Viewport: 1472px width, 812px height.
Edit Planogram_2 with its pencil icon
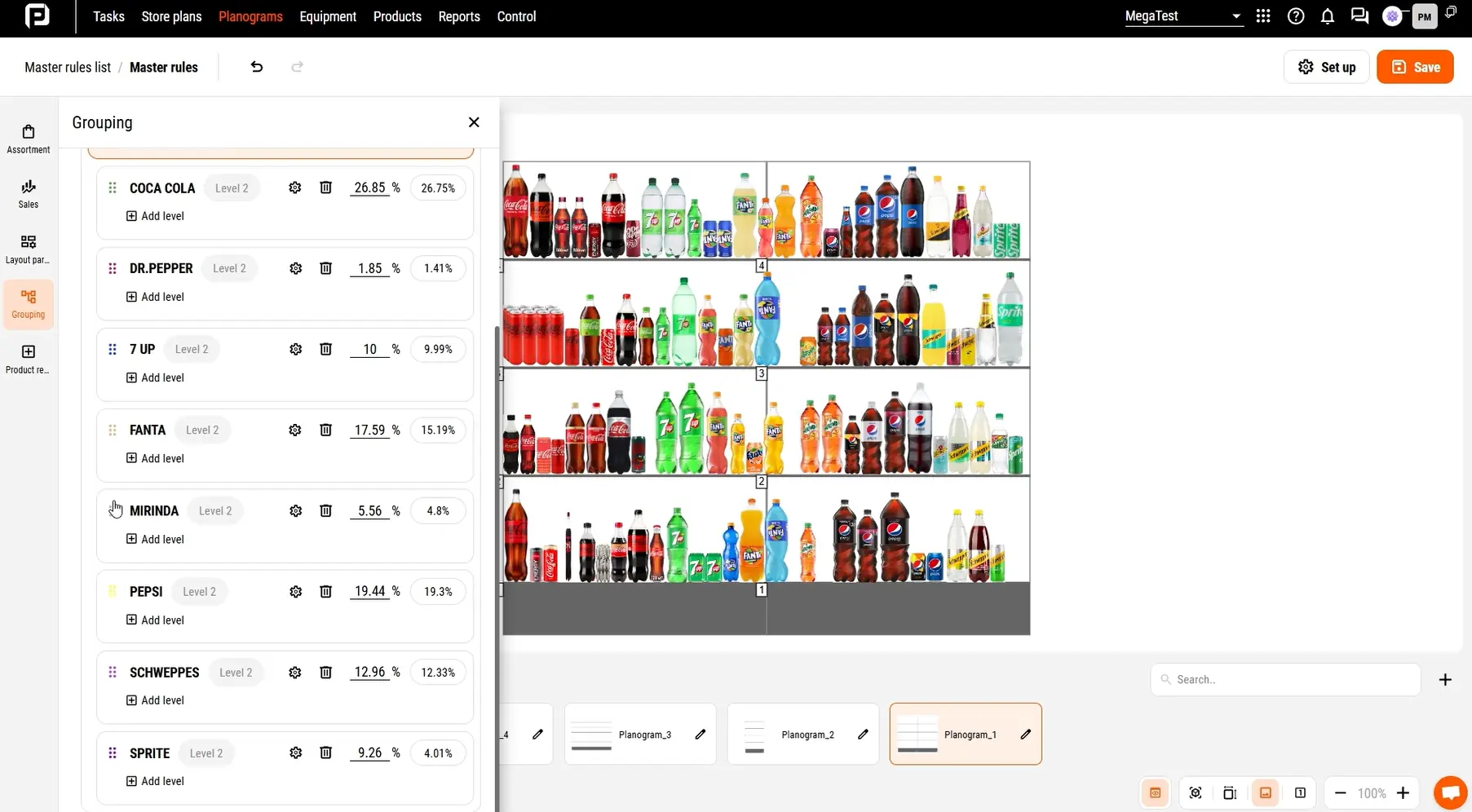(x=863, y=735)
